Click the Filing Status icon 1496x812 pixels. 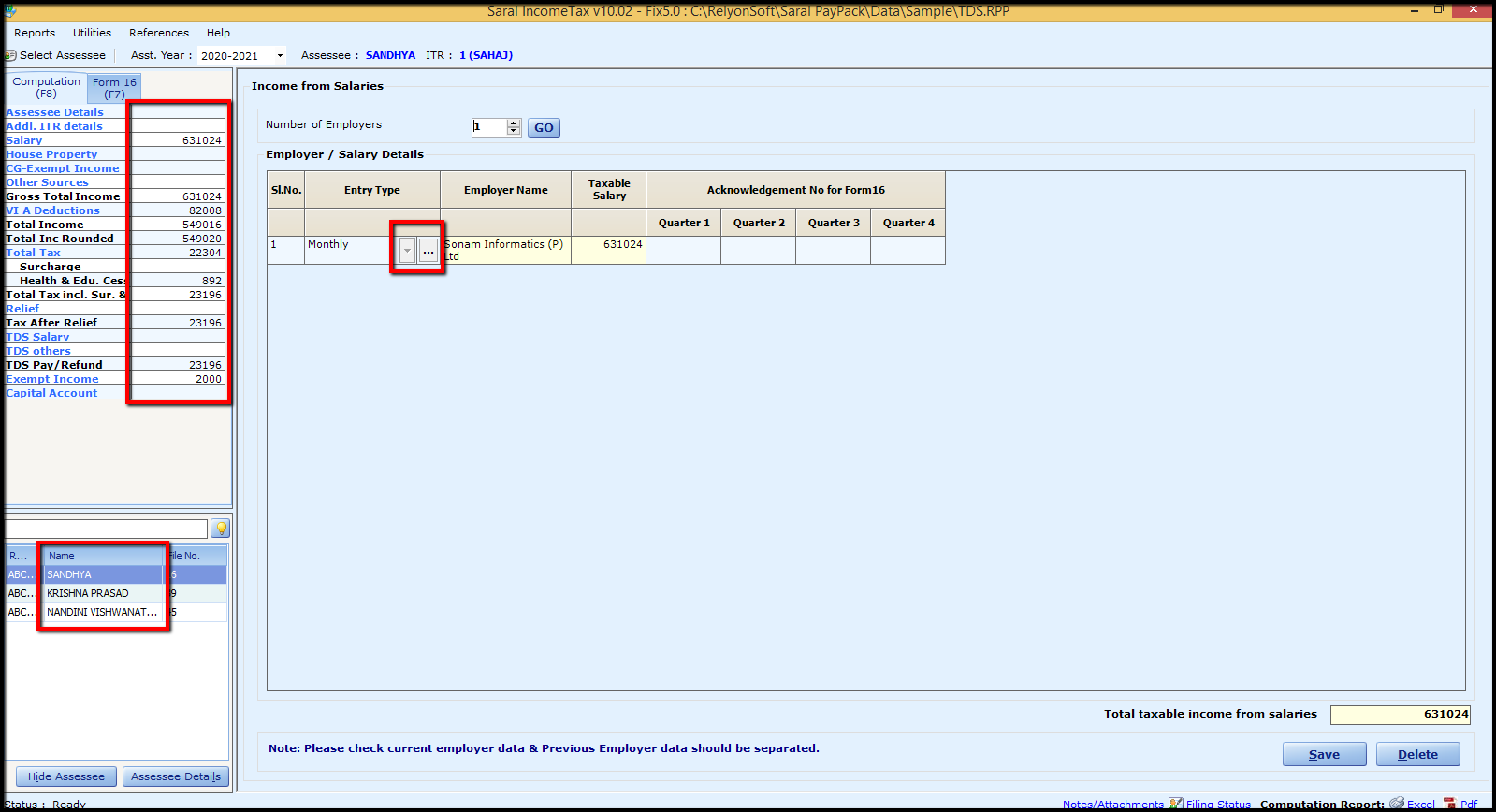pyautogui.click(x=1176, y=804)
